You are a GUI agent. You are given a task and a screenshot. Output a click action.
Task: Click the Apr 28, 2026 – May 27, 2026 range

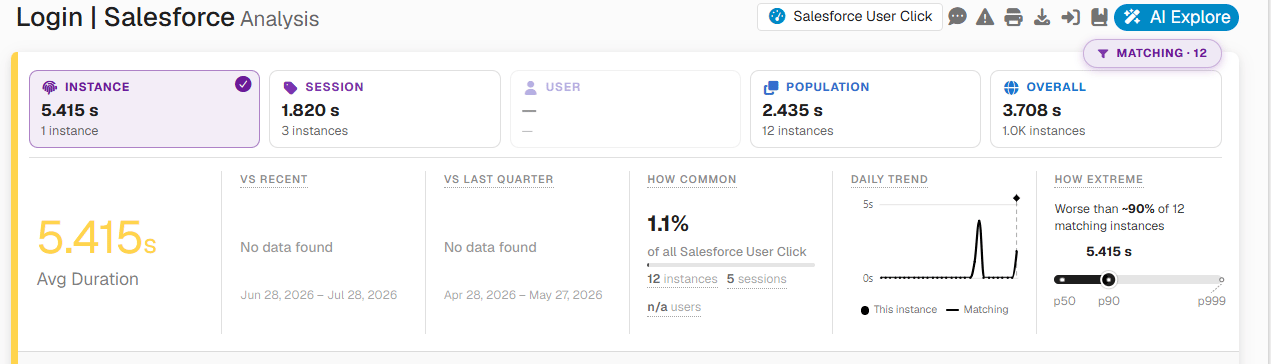point(523,295)
